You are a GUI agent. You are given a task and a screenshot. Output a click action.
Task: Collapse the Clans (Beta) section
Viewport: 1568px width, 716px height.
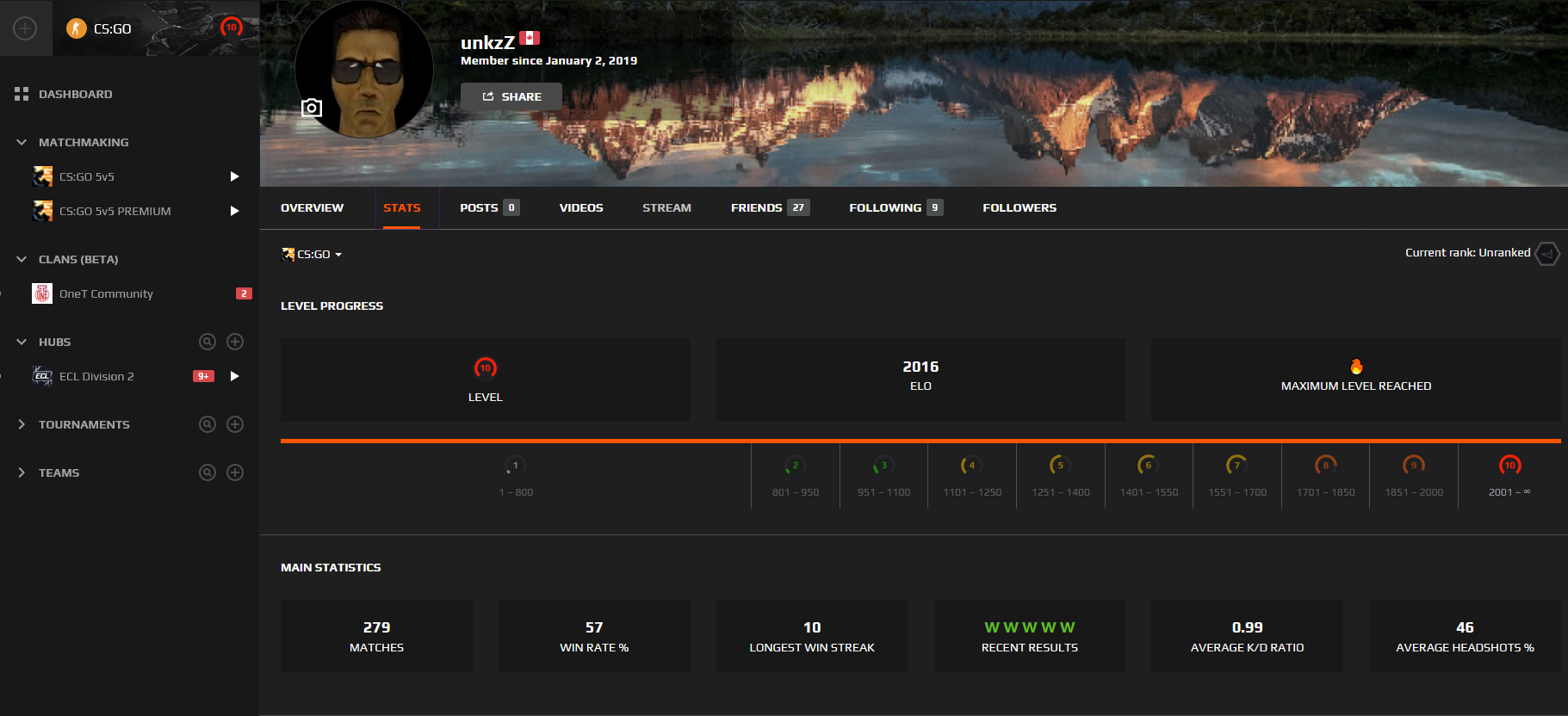(22, 259)
